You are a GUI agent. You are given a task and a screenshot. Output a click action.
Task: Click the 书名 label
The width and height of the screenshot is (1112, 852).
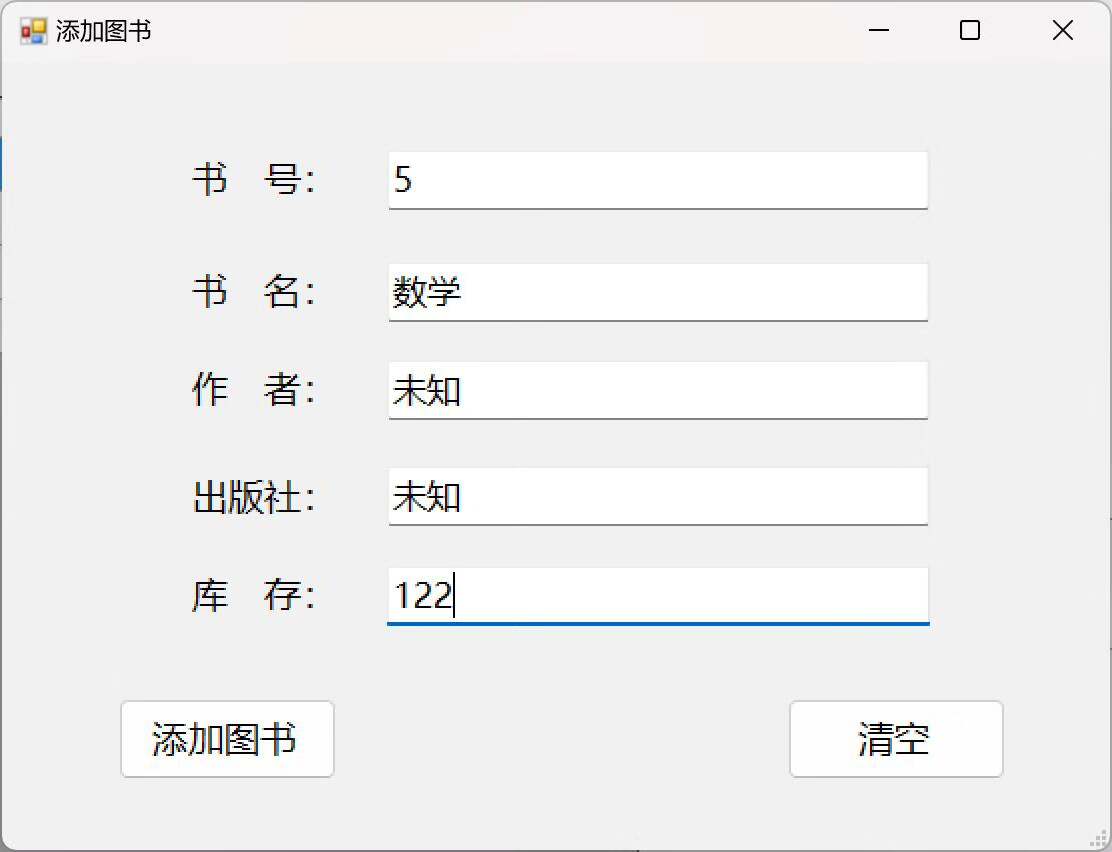pos(253,293)
